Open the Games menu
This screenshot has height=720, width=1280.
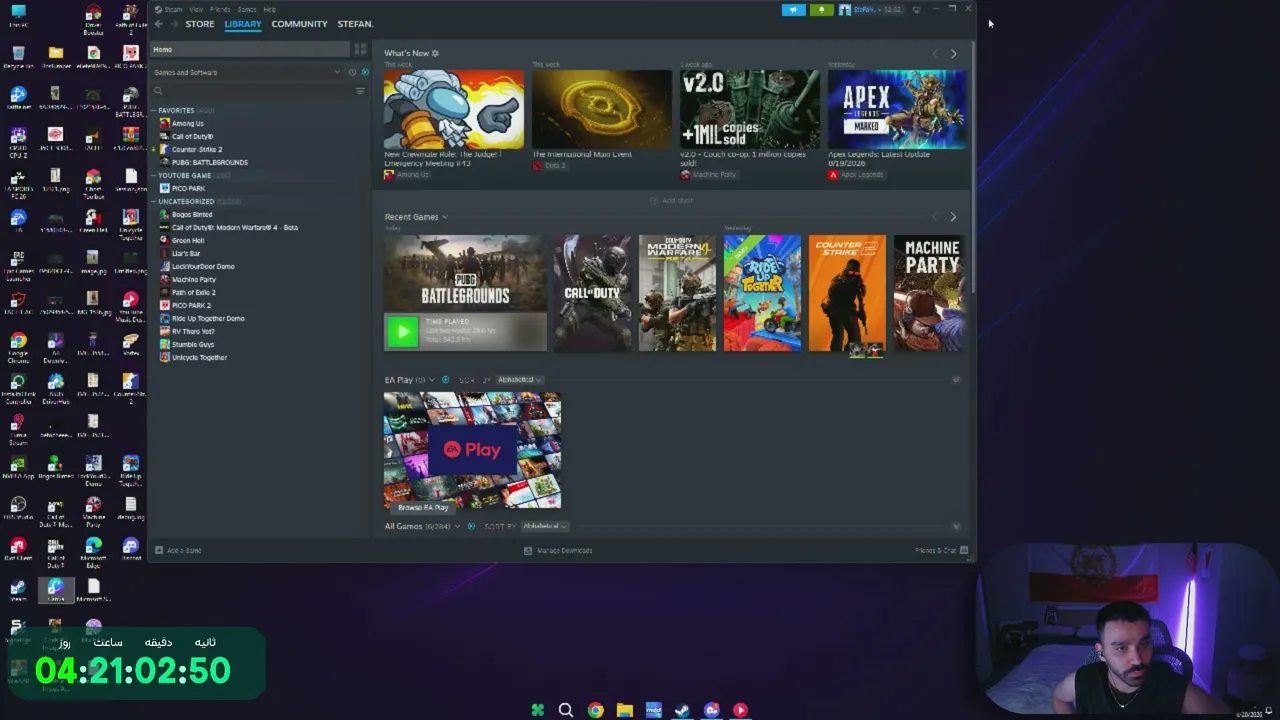click(x=247, y=9)
